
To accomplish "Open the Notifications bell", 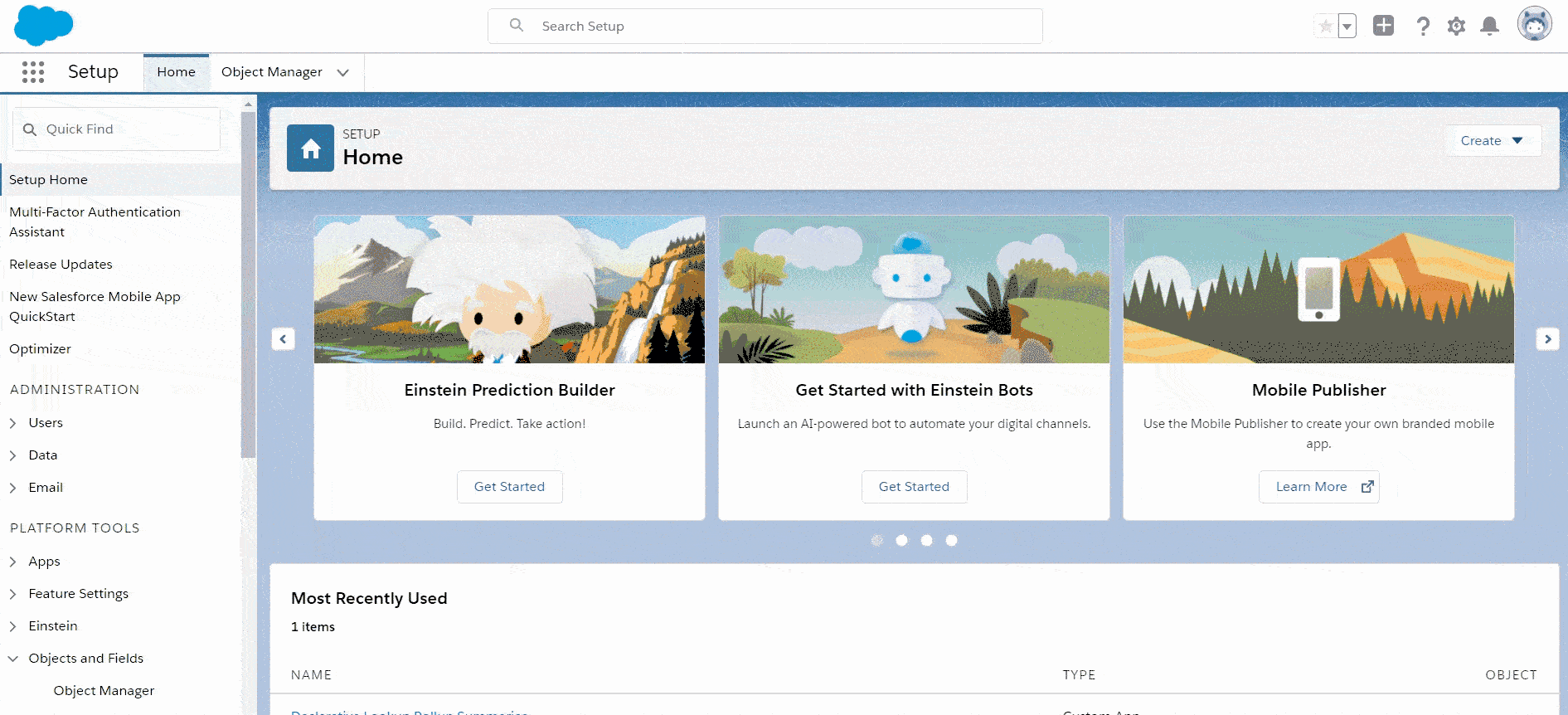I will pos(1490,27).
